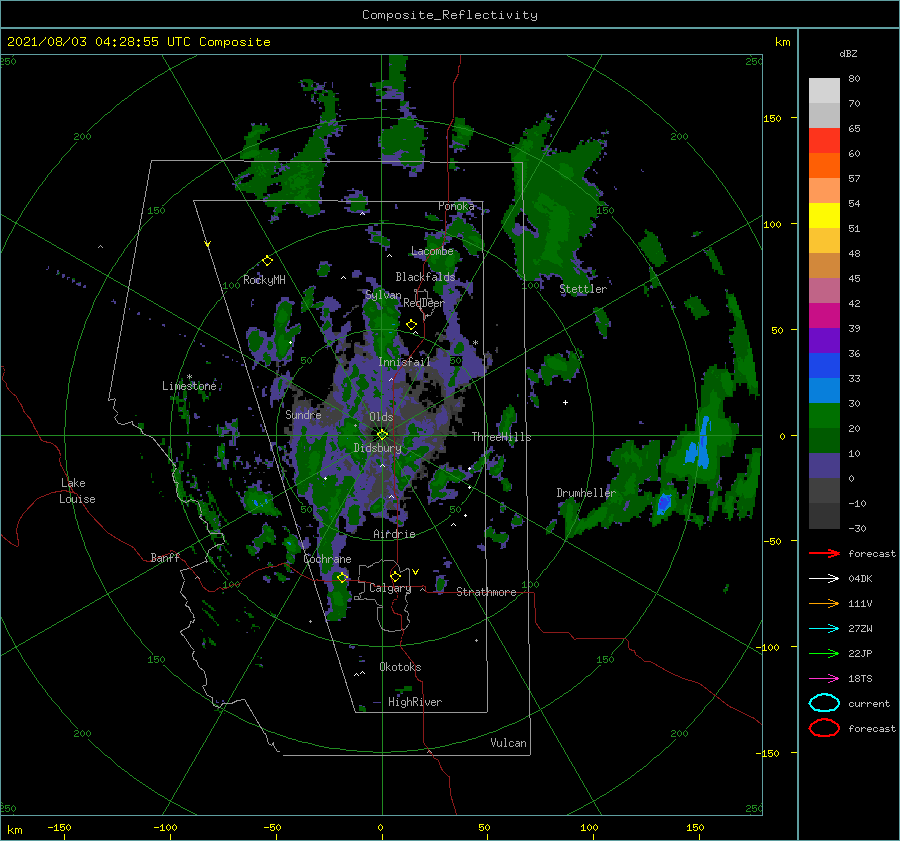
Task: Click the yellow diamond marker below RedDeer
Action: pos(411,325)
